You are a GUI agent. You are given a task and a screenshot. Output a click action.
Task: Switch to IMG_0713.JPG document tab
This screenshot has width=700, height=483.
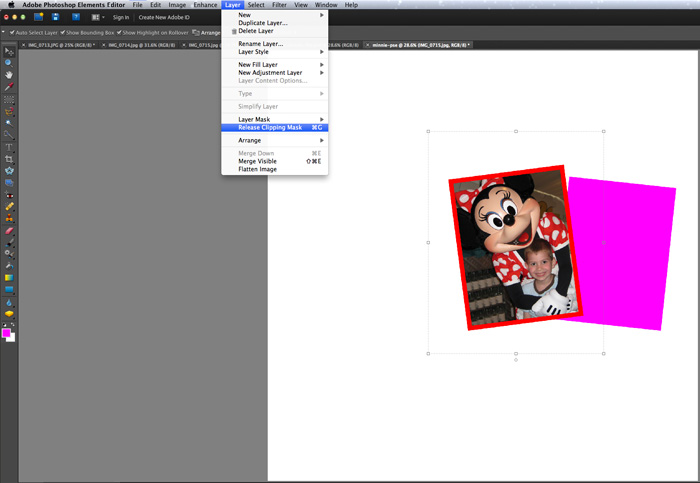click(58, 45)
